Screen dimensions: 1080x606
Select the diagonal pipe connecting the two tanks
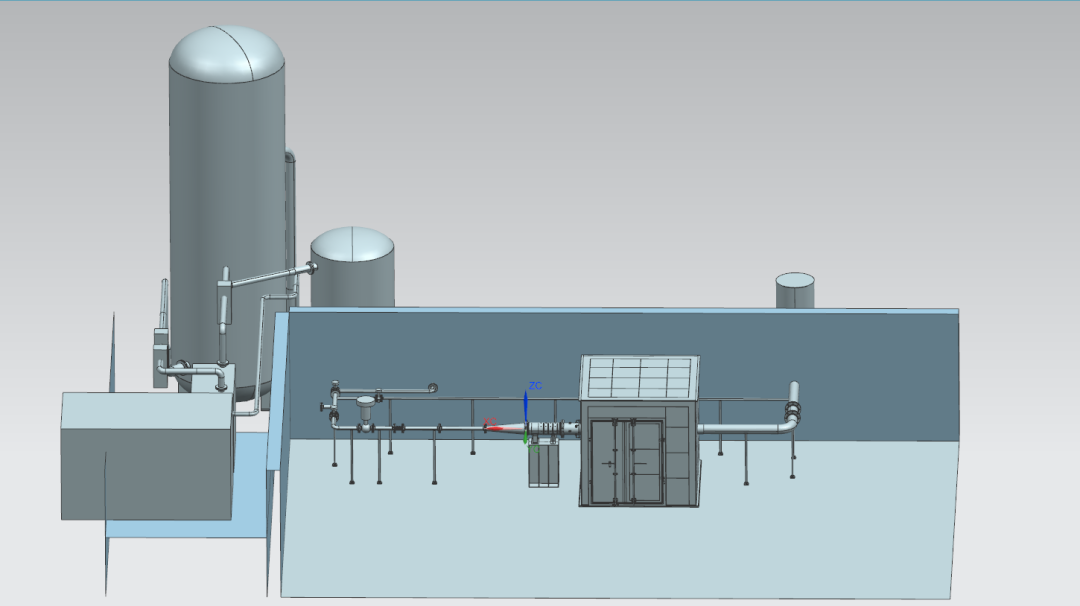(270, 276)
